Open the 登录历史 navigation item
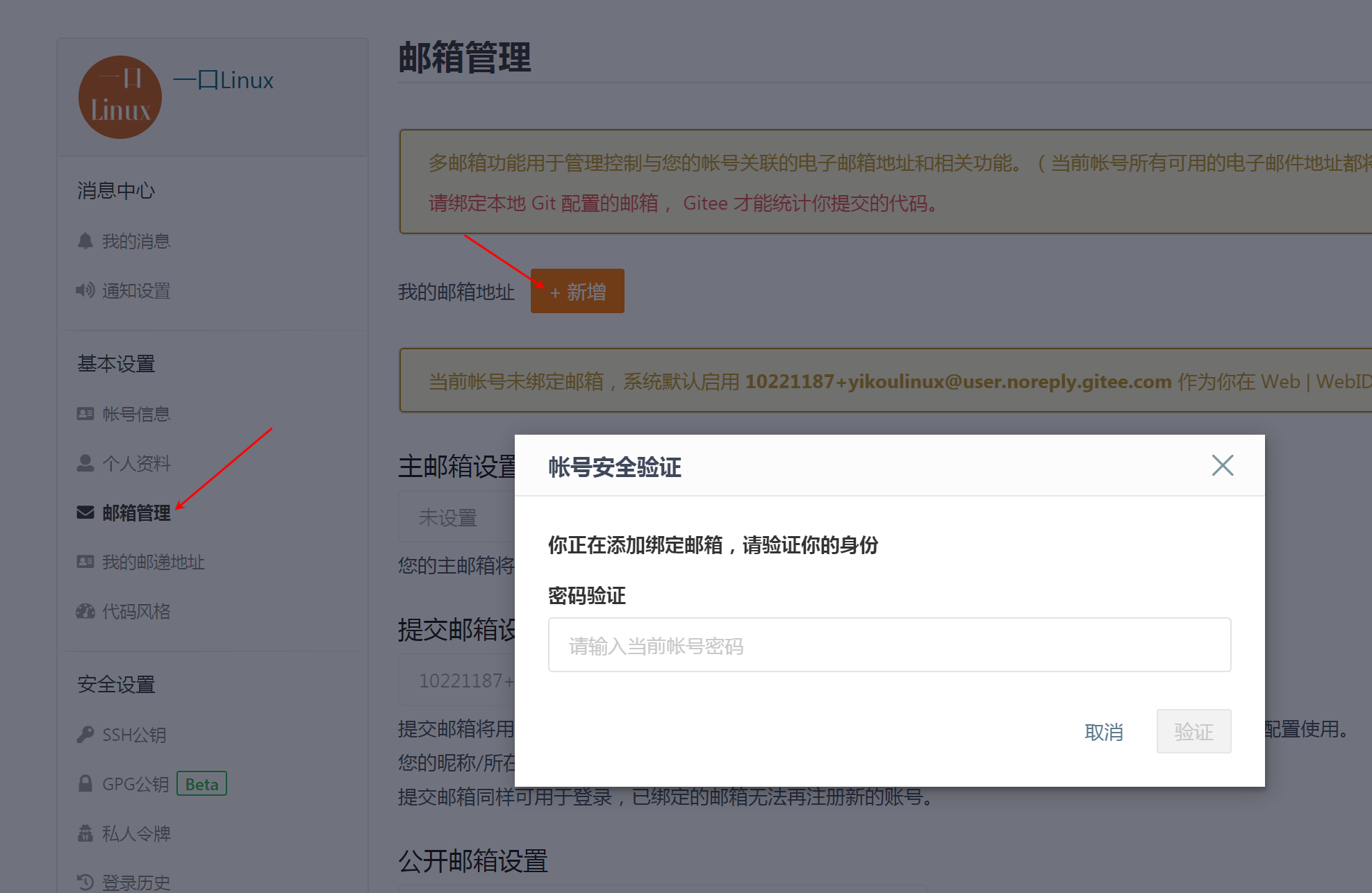This screenshot has width=1372, height=893. (x=137, y=881)
